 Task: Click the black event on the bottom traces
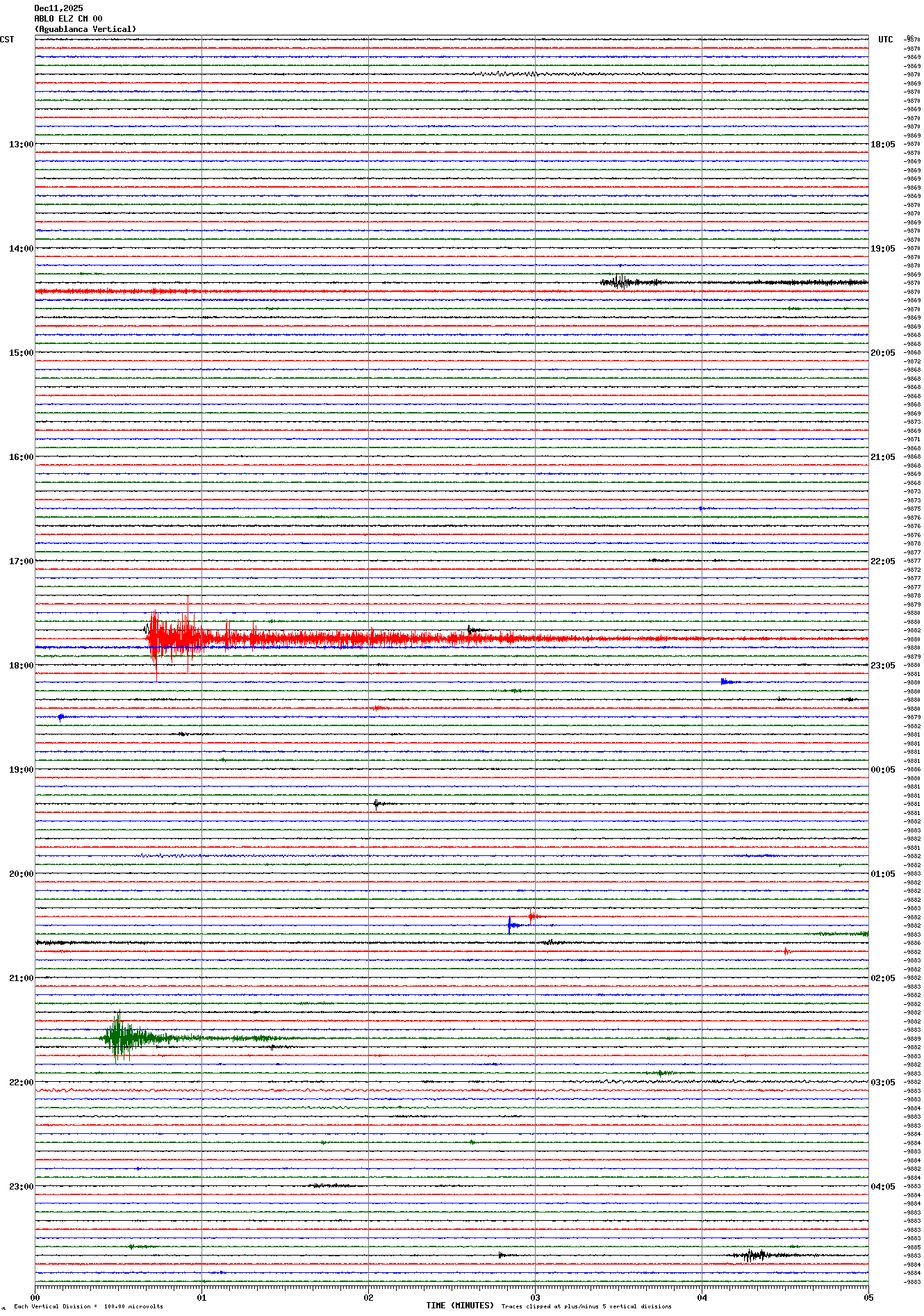[752, 1255]
